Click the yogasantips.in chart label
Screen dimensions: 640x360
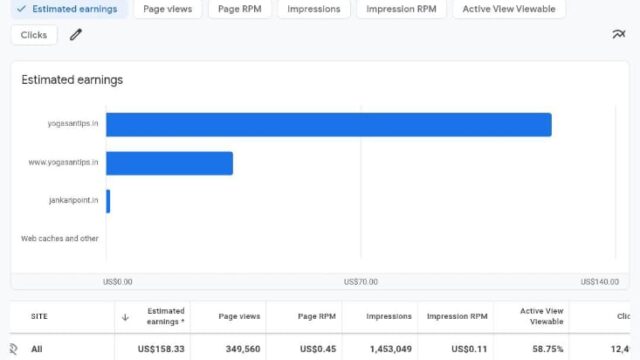point(73,123)
